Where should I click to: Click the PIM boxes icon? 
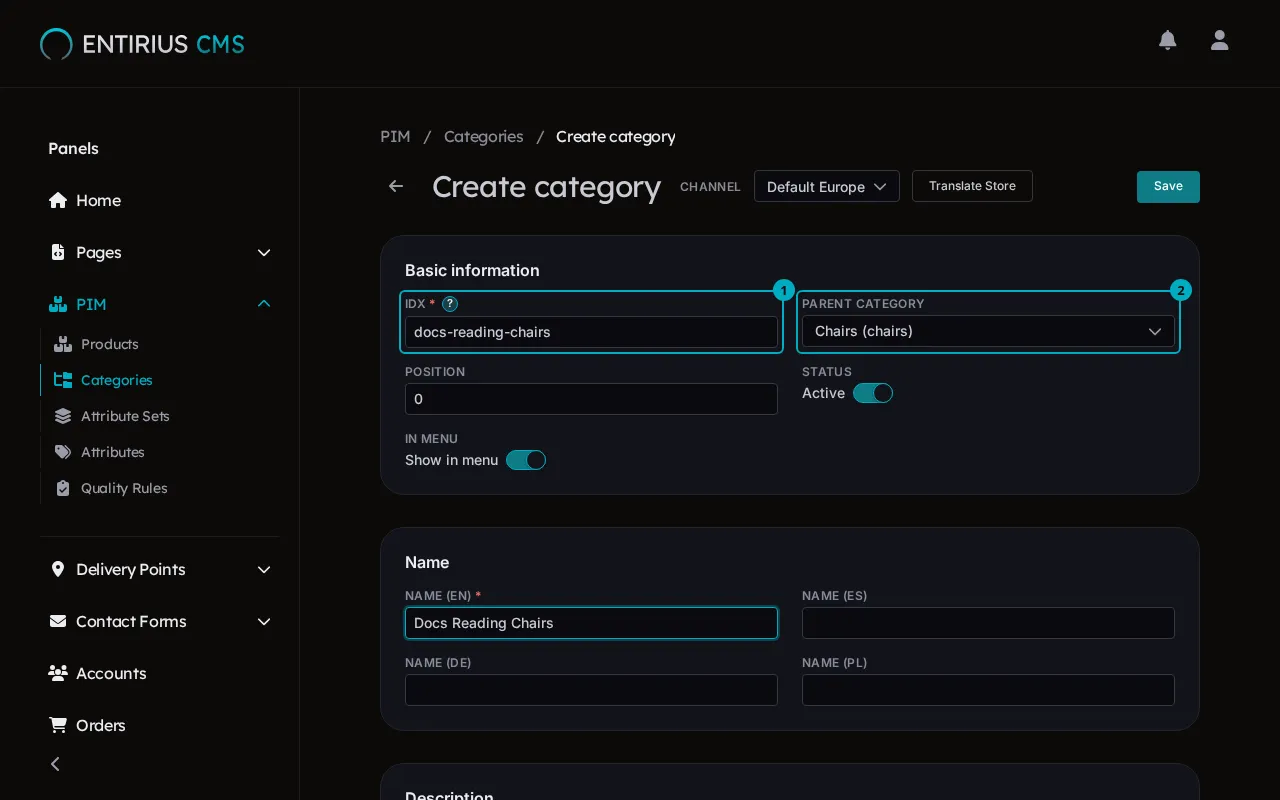(x=58, y=304)
